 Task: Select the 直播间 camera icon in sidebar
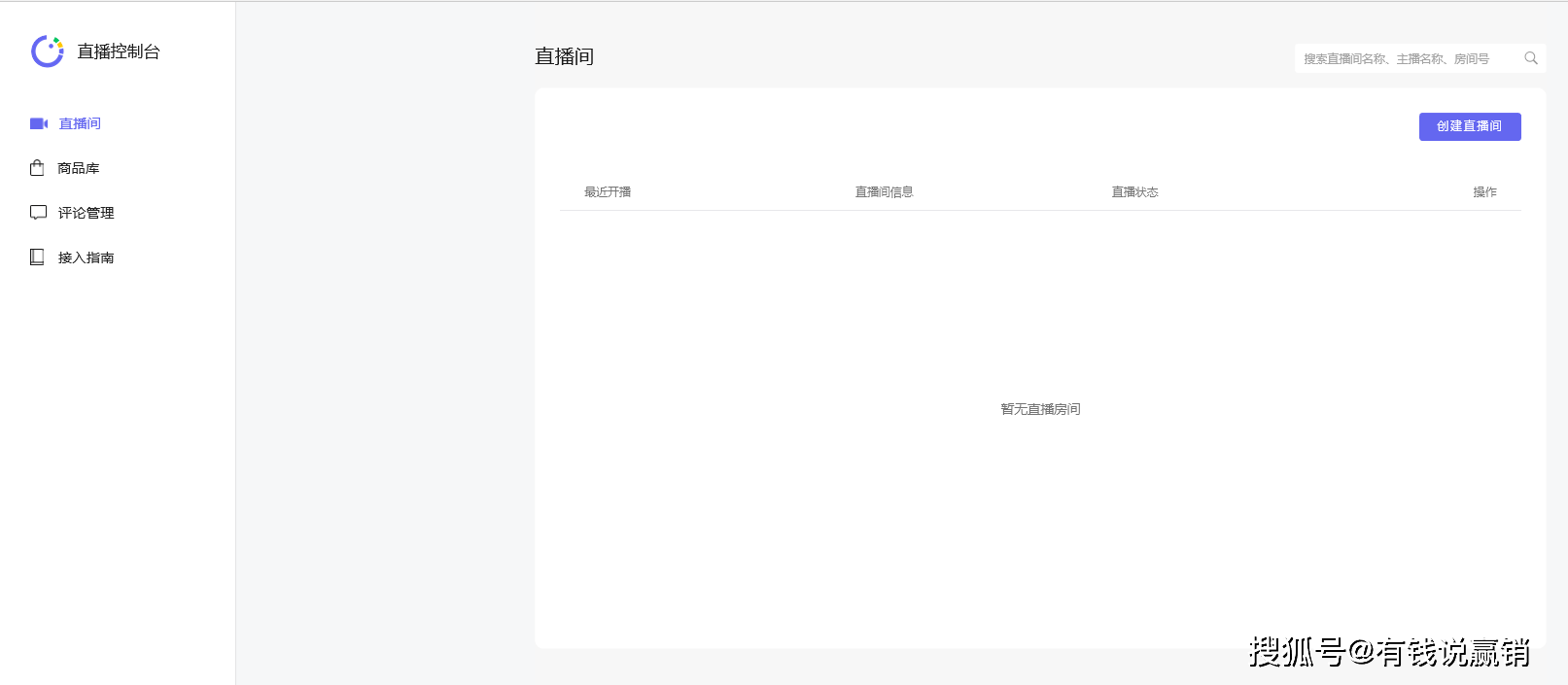coord(39,123)
